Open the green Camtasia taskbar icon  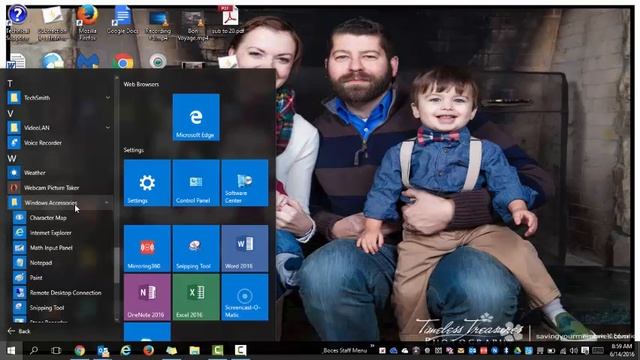[x=218, y=350]
